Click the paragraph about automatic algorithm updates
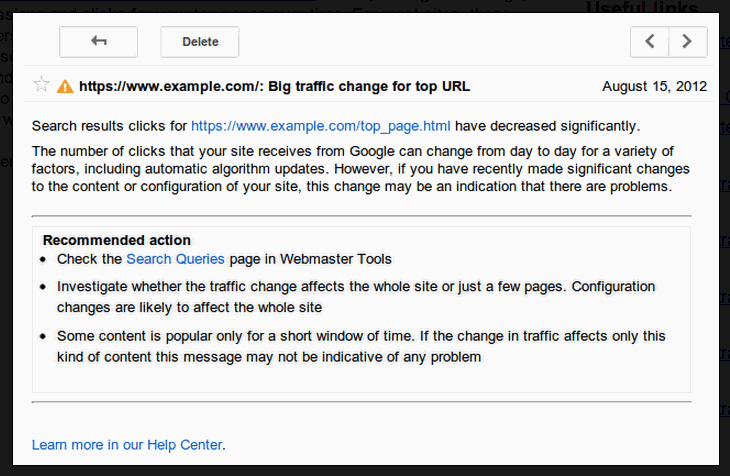 pos(358,169)
